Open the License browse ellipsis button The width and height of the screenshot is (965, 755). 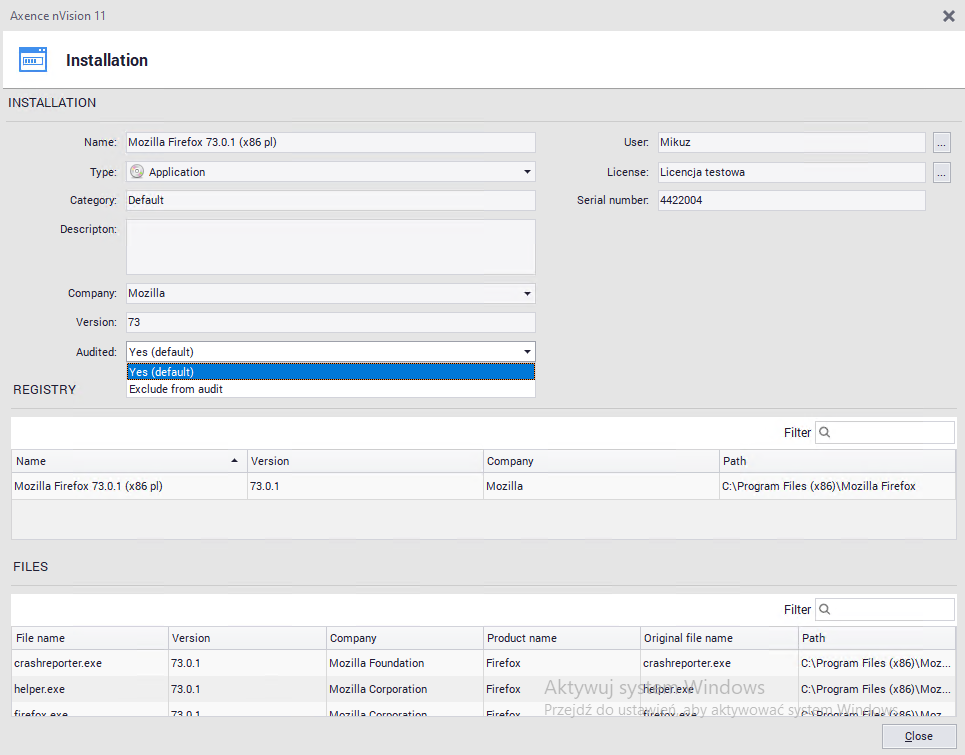click(941, 172)
